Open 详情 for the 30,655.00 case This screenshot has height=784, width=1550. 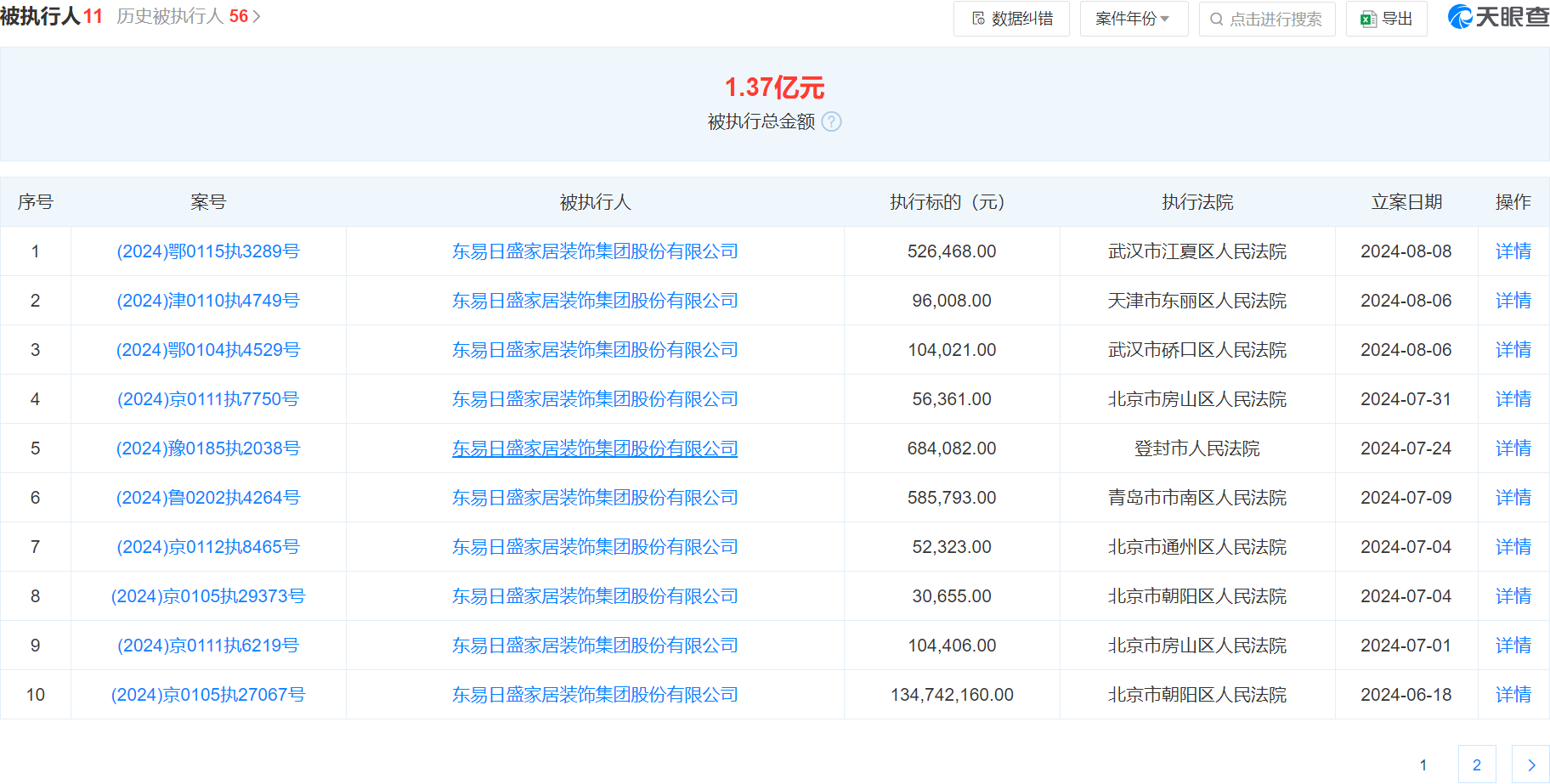(x=1513, y=596)
